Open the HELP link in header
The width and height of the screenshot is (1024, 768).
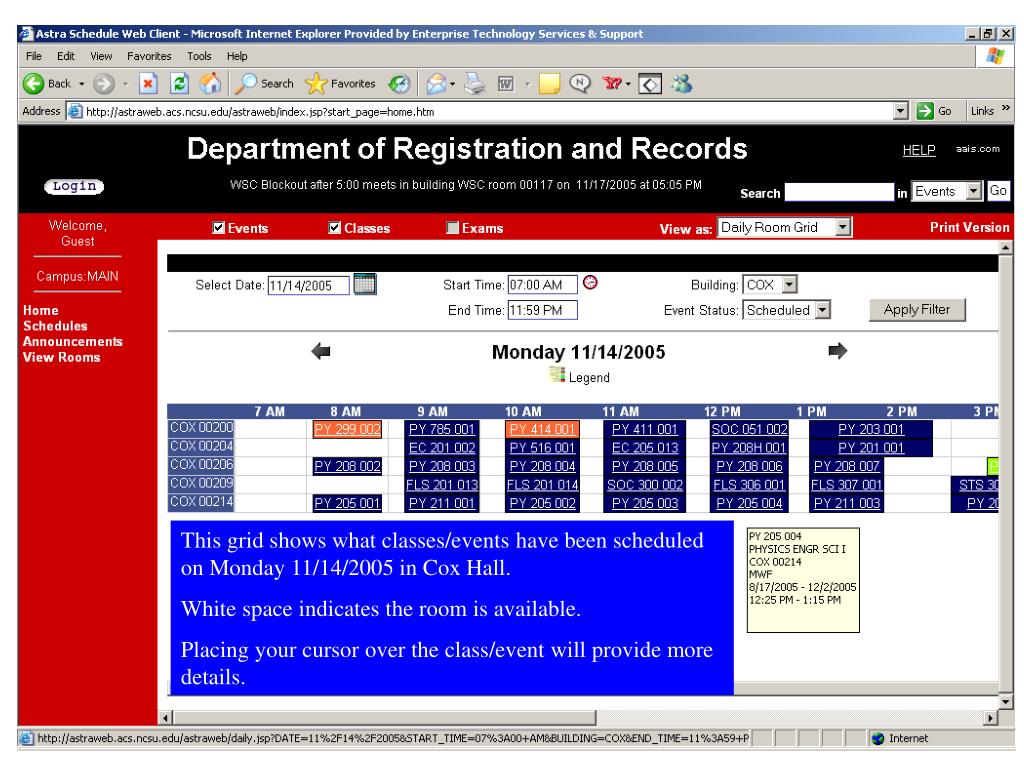919,150
